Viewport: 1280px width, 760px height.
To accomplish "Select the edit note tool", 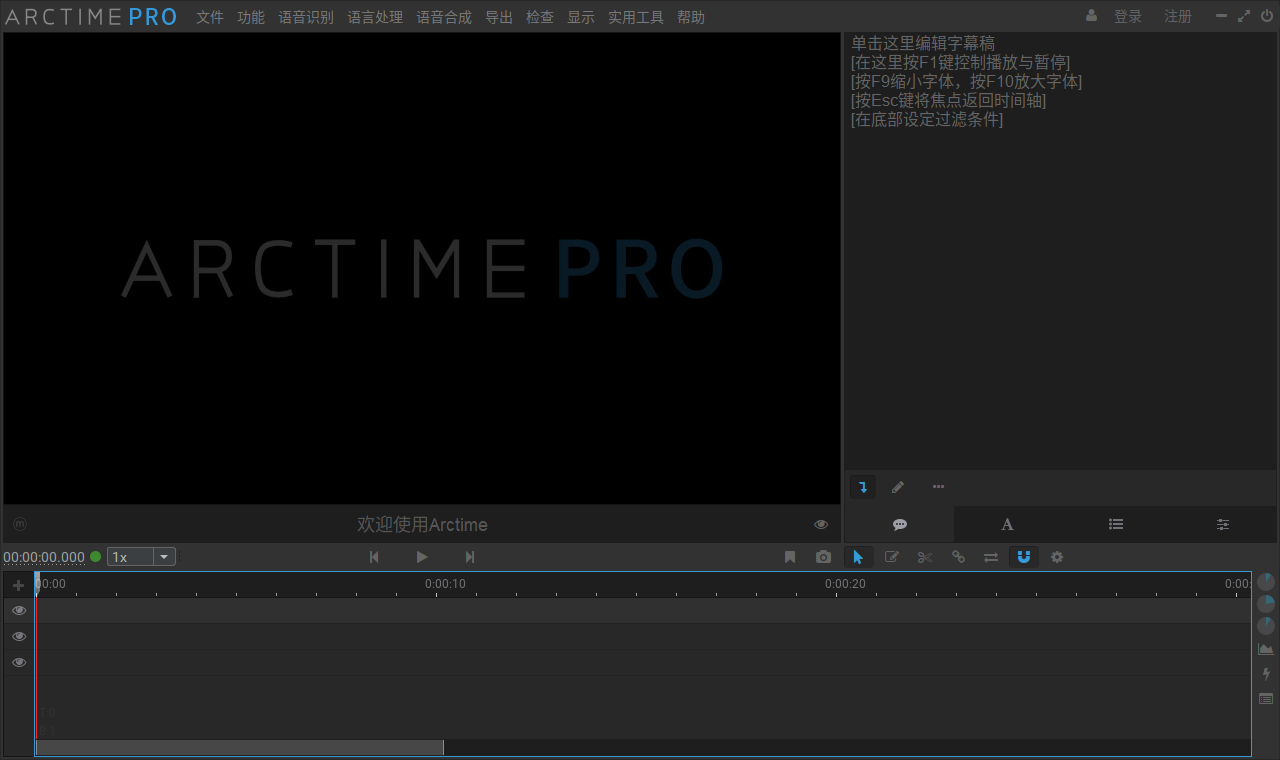I will coord(892,557).
